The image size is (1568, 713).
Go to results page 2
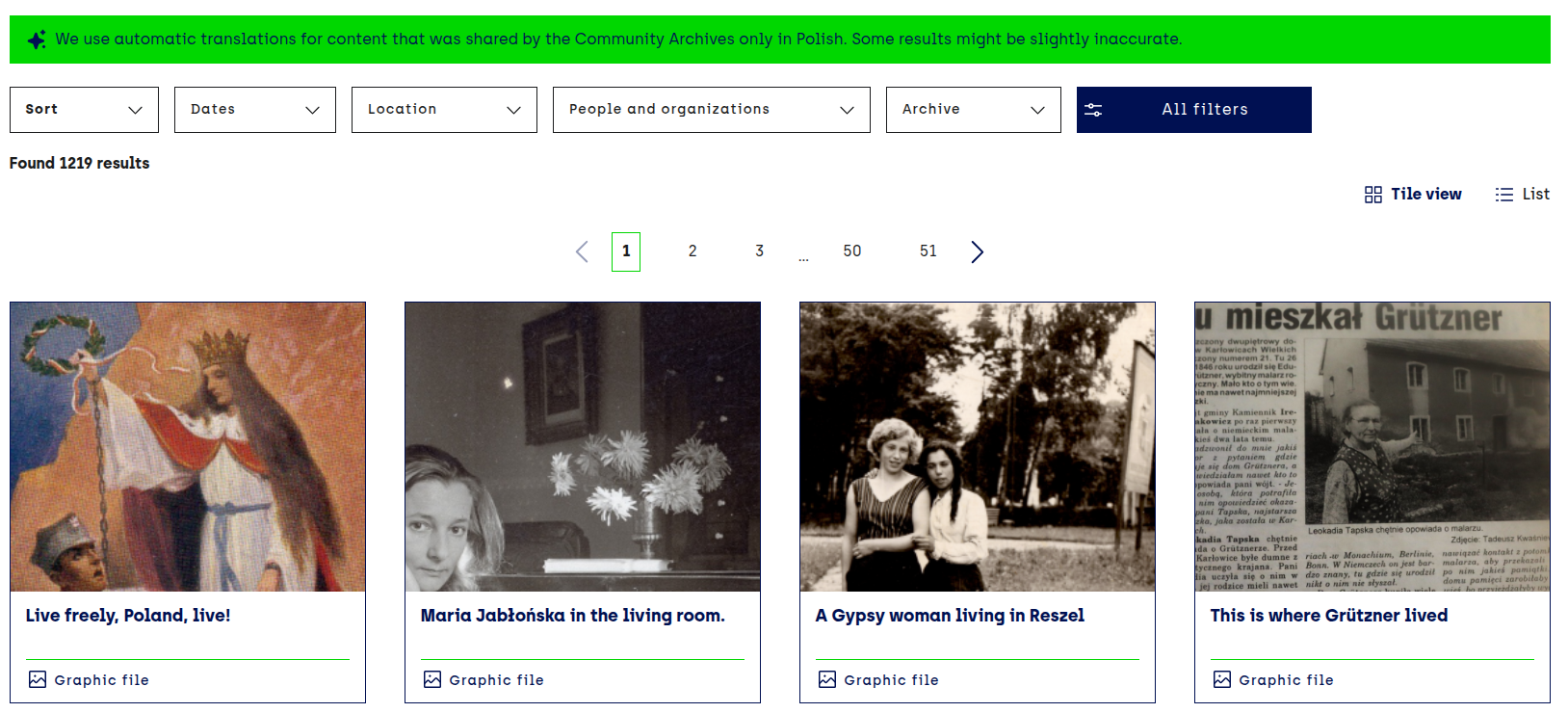[693, 251]
